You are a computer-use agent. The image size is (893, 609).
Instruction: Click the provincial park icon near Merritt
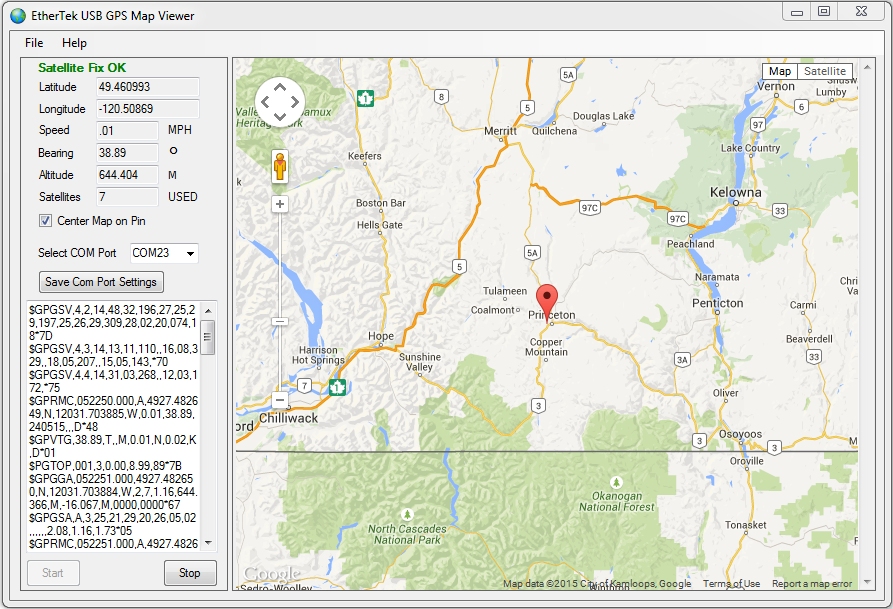[366, 97]
